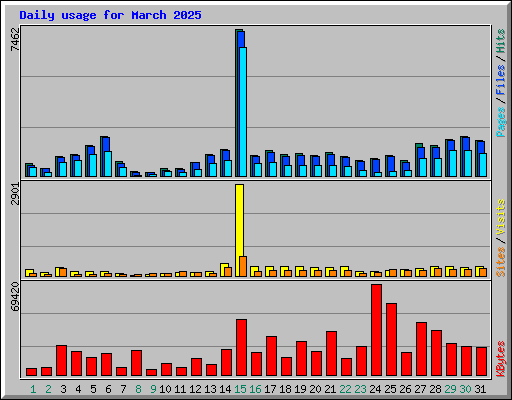This screenshot has width=512, height=400.
Task: Click the tall yellow visits bar for day 15
Action: tap(239, 230)
